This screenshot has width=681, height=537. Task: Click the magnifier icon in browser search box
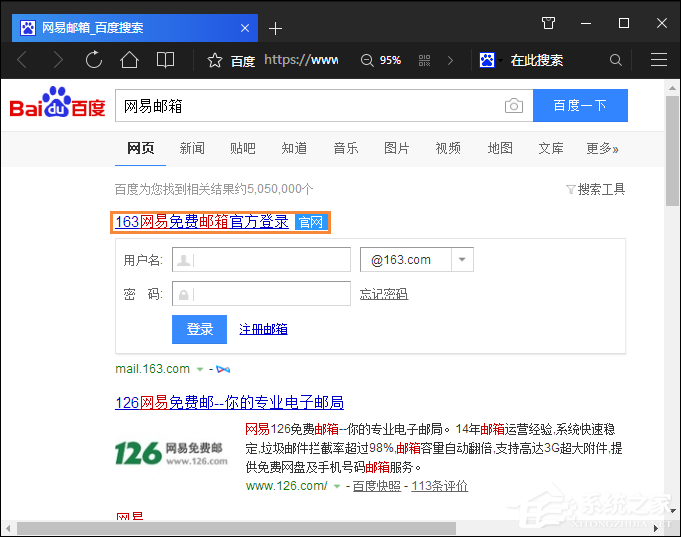[616, 60]
